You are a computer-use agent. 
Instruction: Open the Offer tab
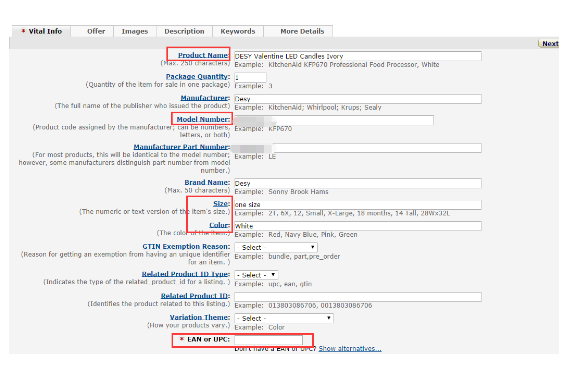coord(96,31)
